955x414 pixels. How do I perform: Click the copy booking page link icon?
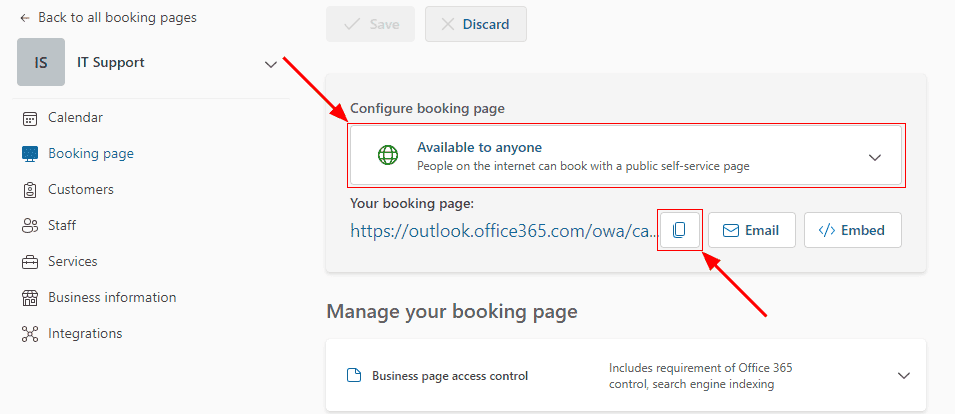[679, 230]
